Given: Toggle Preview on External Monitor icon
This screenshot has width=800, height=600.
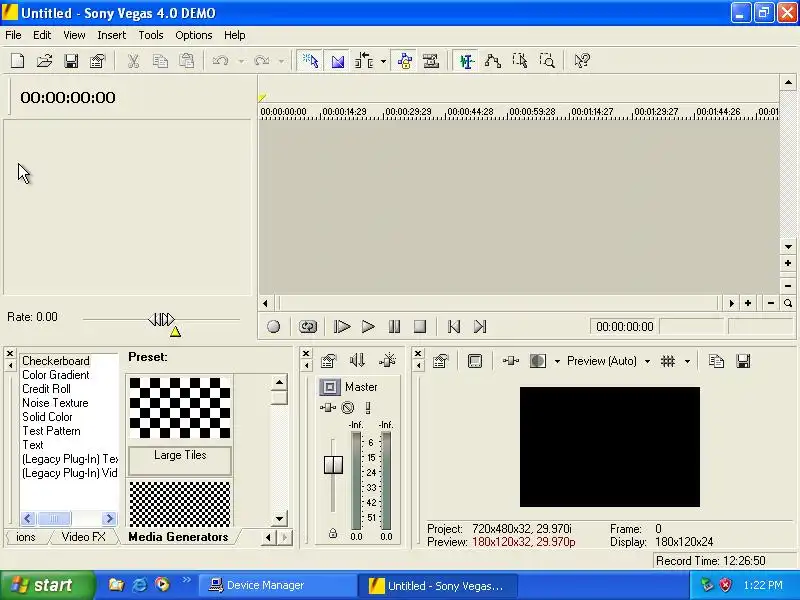Looking at the screenshot, I should pyautogui.click(x=474, y=361).
